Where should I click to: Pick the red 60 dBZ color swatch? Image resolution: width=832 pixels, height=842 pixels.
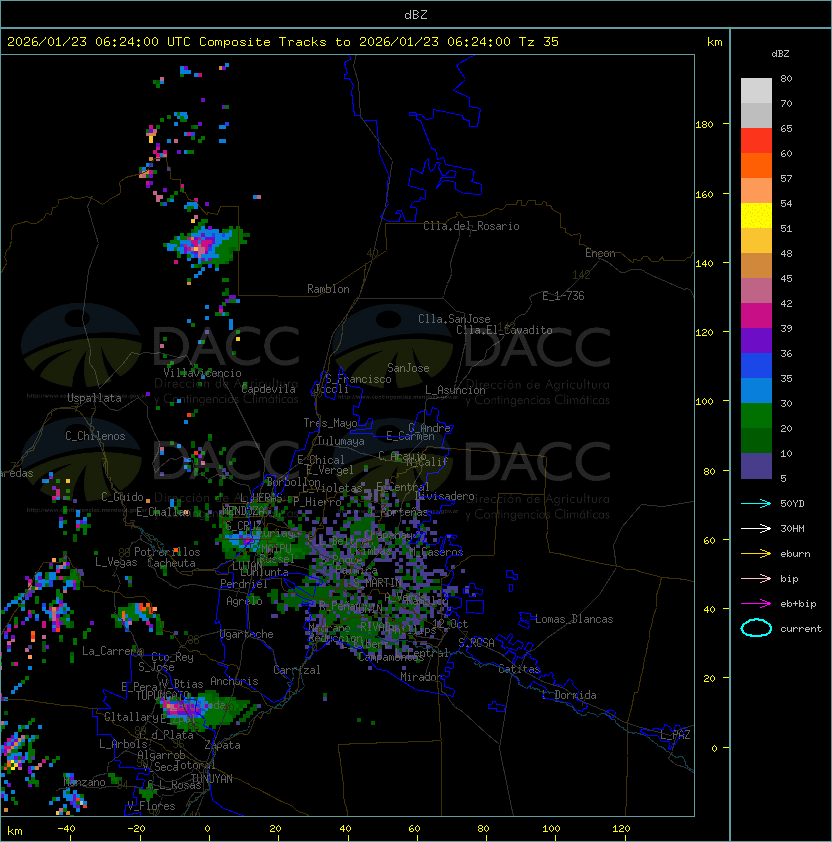coord(756,141)
